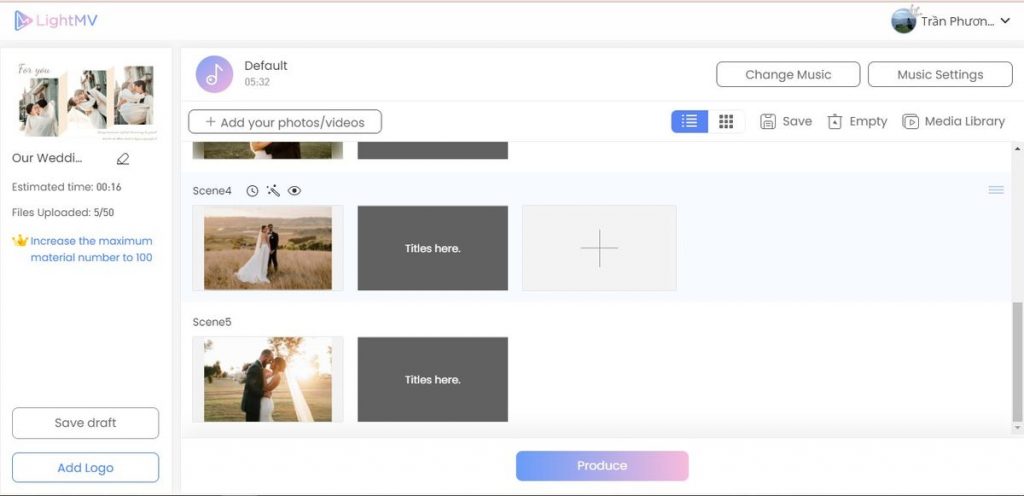Switch to grid view layout

coord(726,121)
